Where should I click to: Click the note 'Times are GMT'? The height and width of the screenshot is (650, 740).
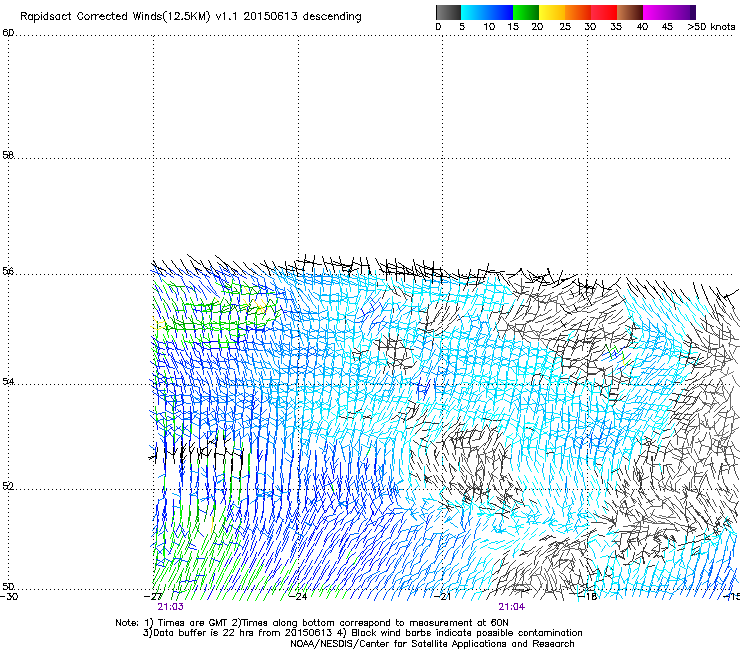click(x=193, y=623)
